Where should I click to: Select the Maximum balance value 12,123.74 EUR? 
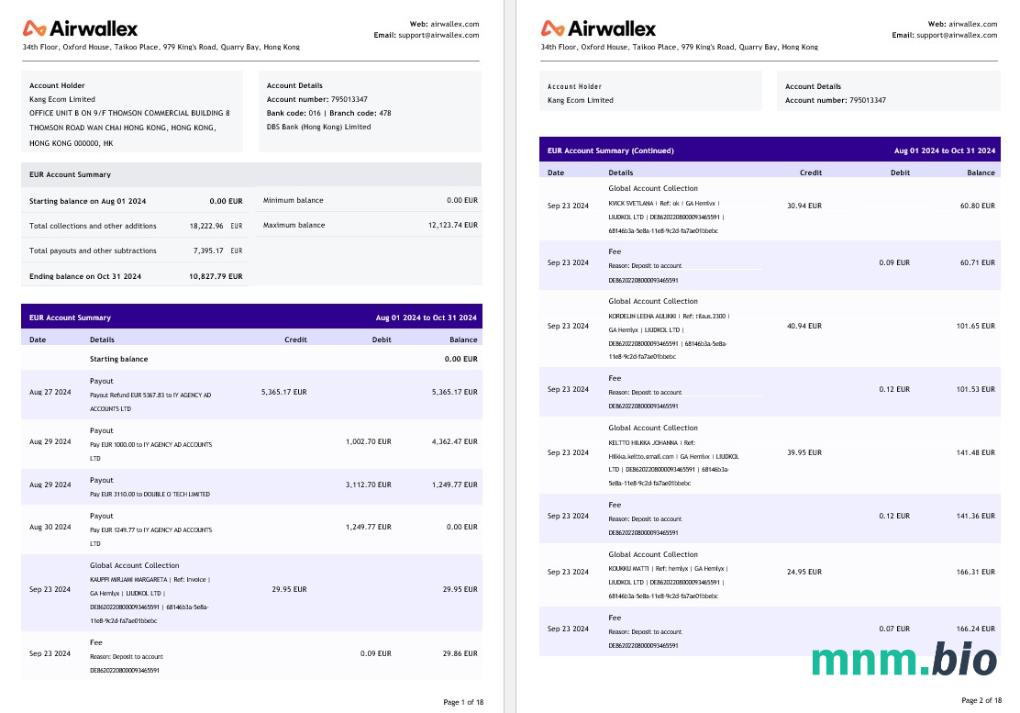pyautogui.click(x=452, y=225)
